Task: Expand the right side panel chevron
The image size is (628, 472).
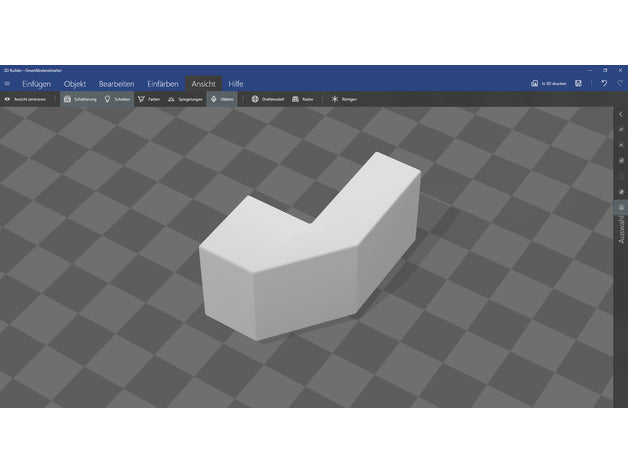Action: point(621,114)
